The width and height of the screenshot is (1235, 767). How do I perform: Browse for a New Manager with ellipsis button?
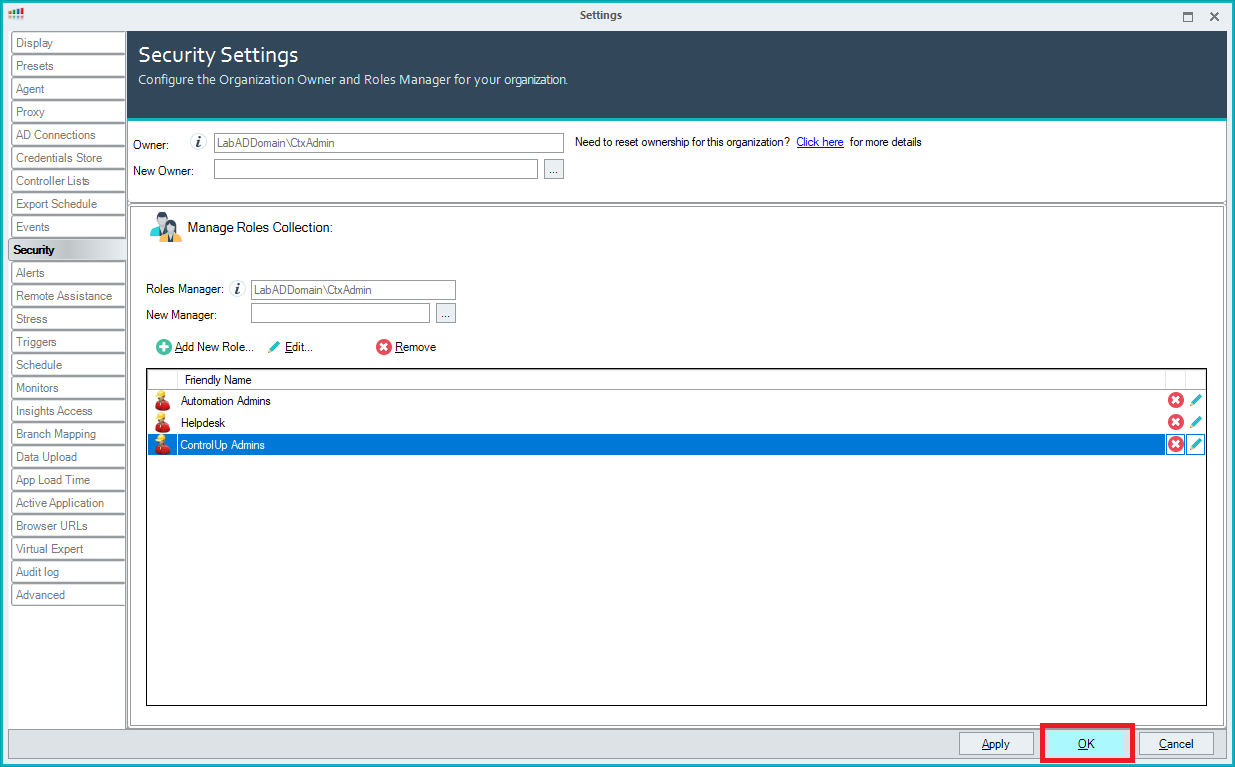[446, 314]
